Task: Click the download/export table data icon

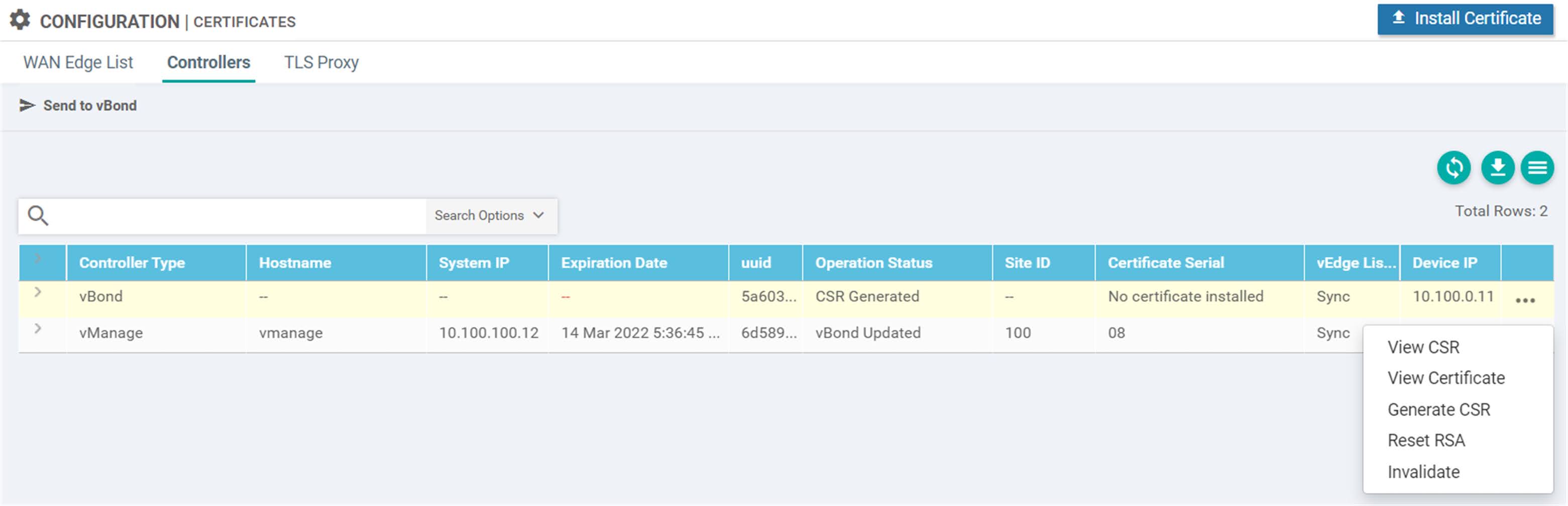Action: 1496,168
